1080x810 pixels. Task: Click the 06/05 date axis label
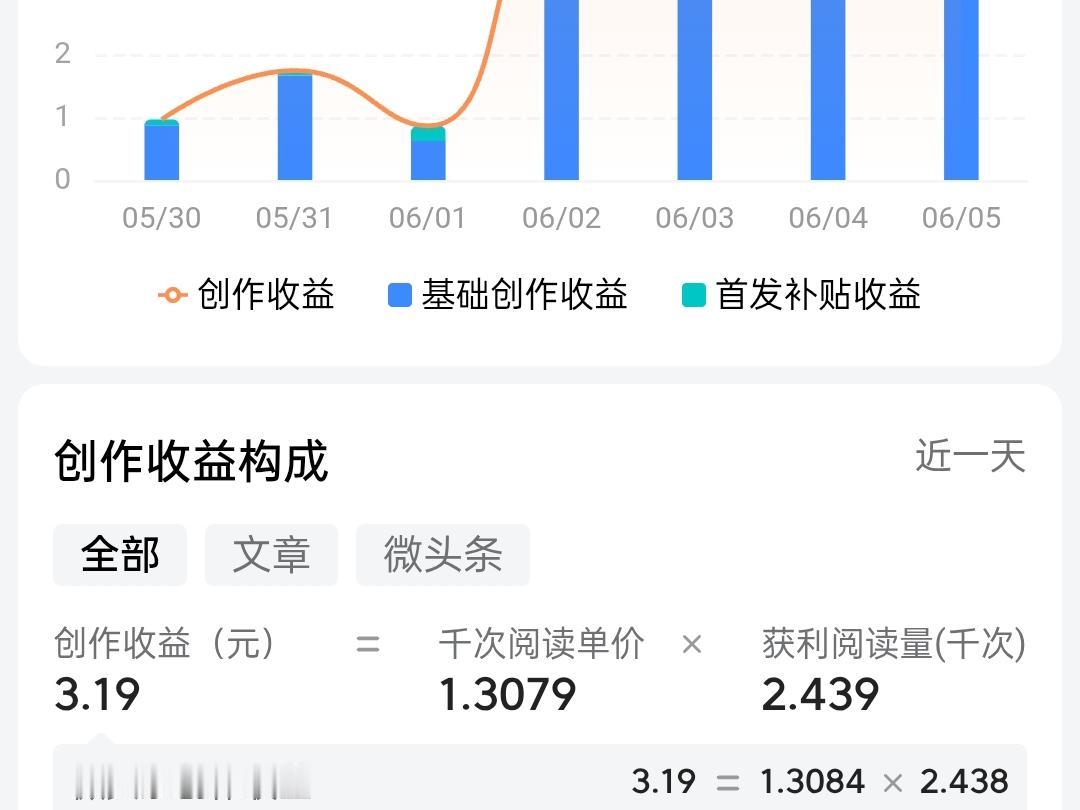pyautogui.click(x=962, y=218)
